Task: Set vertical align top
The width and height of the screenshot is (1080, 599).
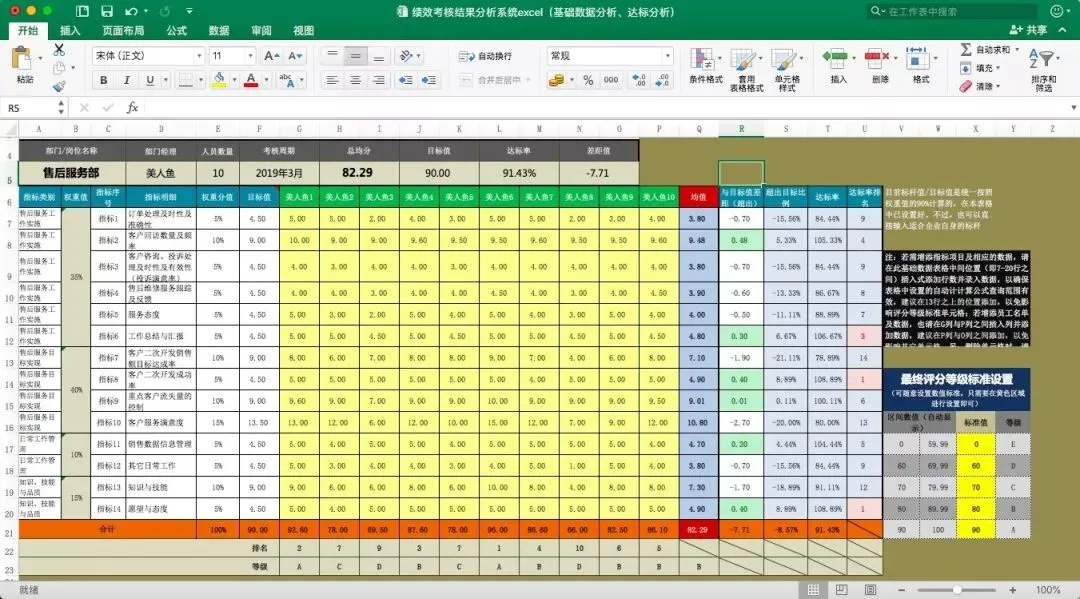Action: pyautogui.click(x=332, y=56)
